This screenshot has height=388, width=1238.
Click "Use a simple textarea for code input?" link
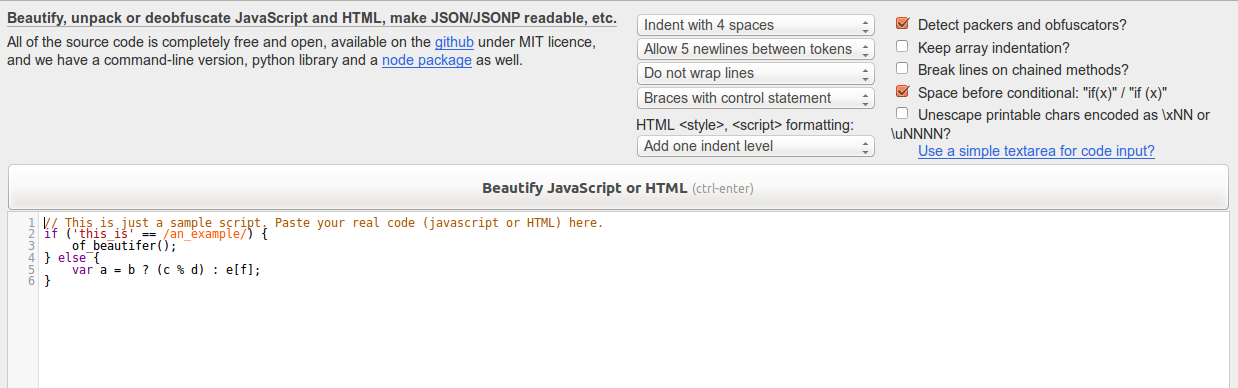click(x=1036, y=152)
